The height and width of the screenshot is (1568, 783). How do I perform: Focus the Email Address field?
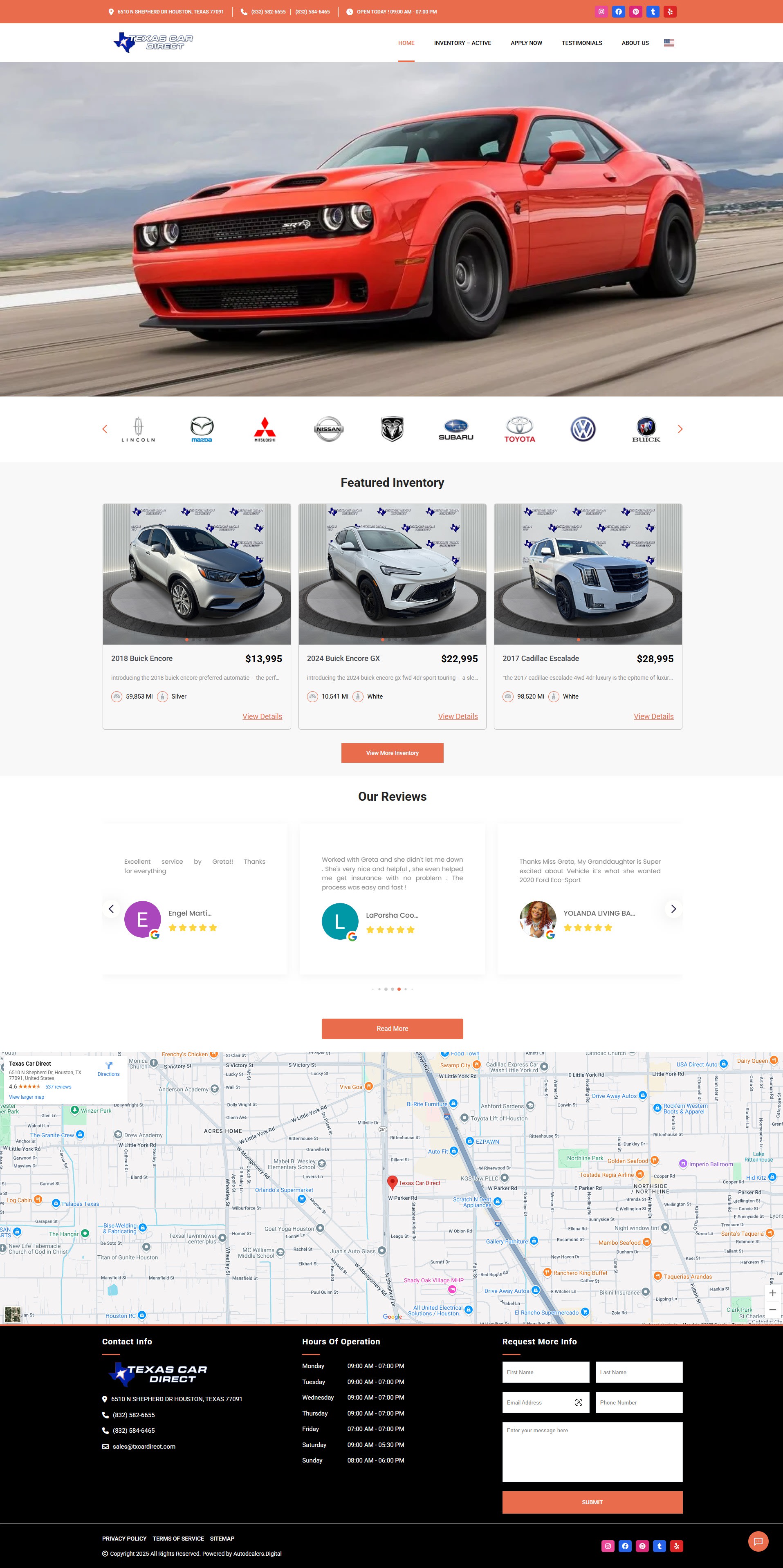click(545, 1402)
